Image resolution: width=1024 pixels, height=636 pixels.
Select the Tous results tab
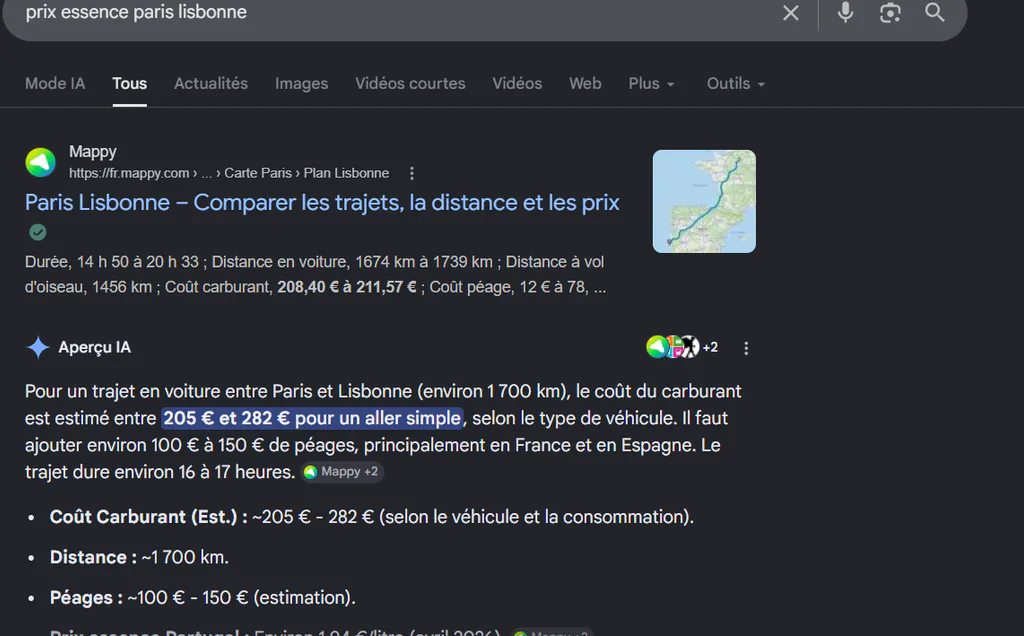click(129, 84)
